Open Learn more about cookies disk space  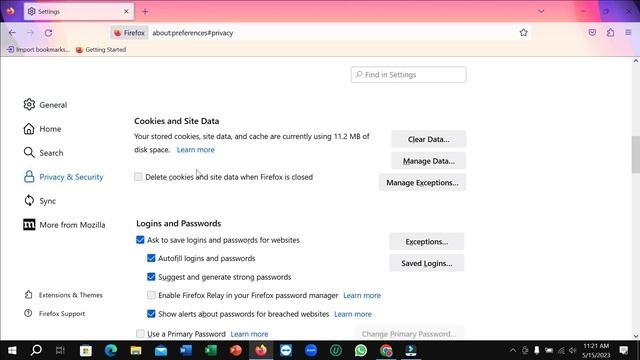click(x=196, y=149)
